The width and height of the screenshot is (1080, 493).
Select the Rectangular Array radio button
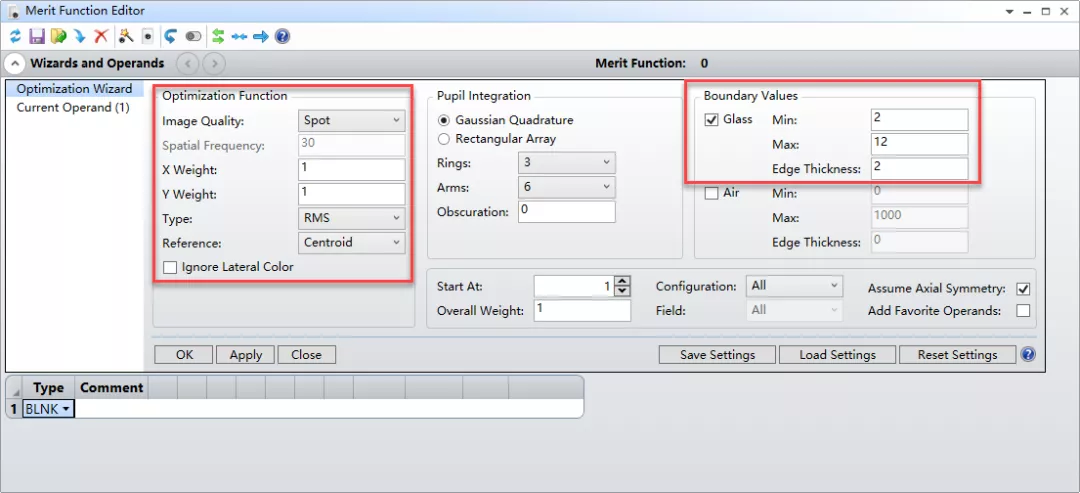444,139
